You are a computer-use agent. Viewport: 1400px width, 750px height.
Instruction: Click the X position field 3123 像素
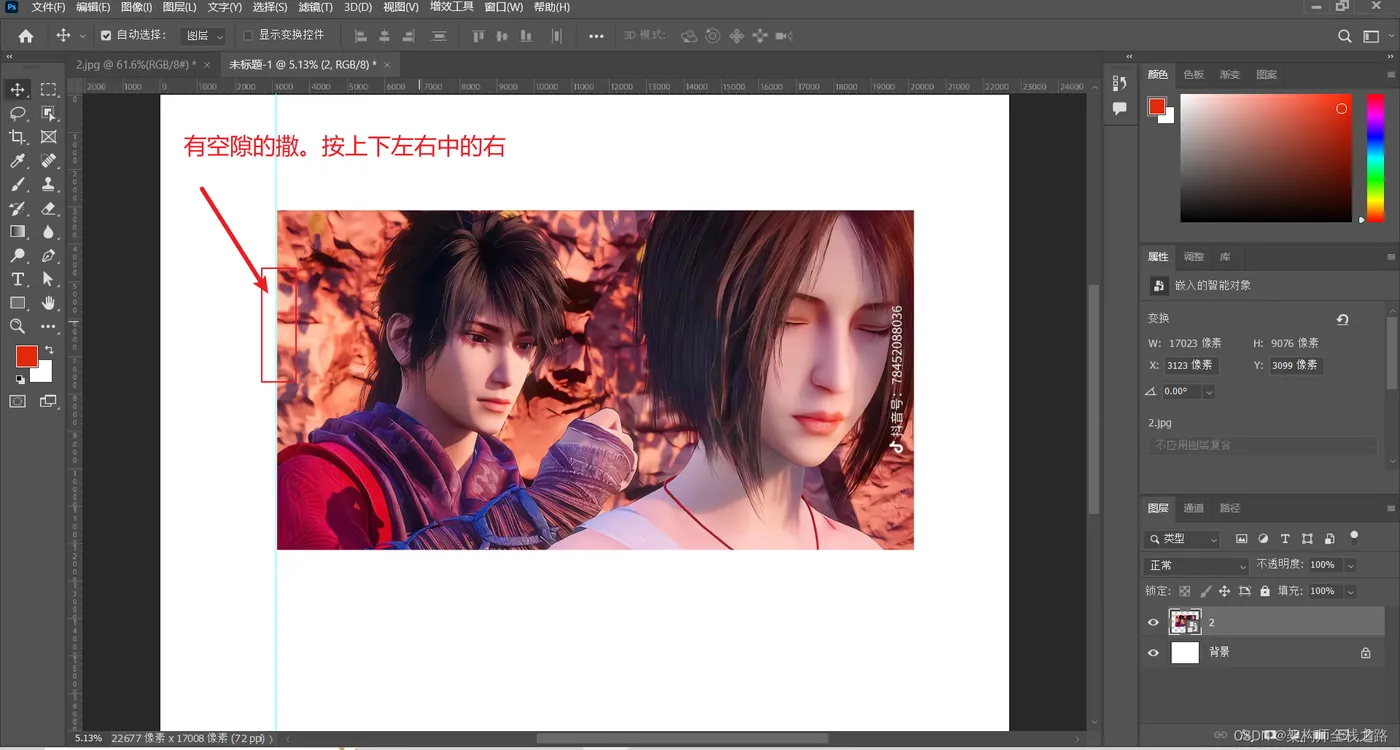(1192, 365)
